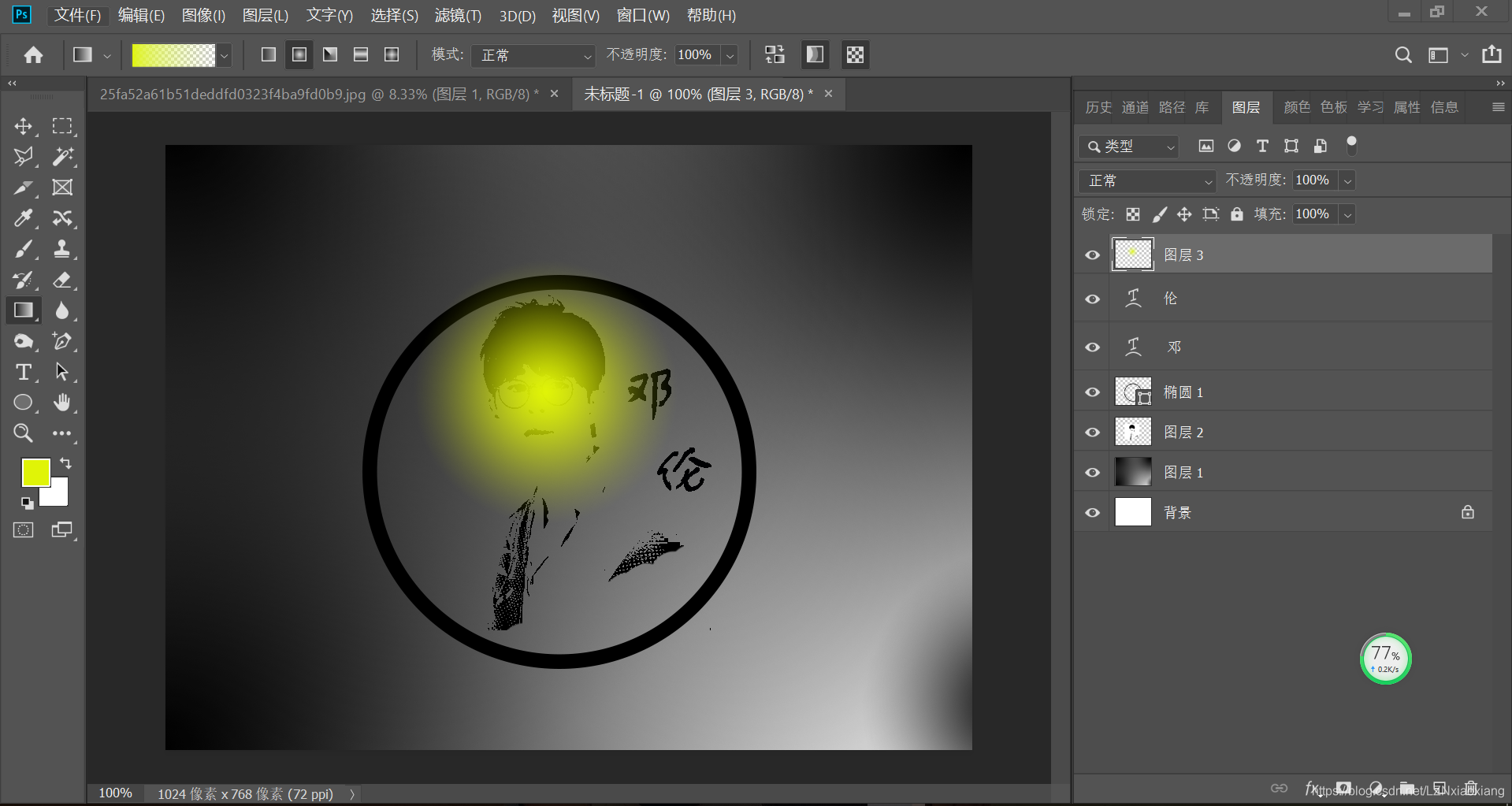Click the radial gradient icon in options bar
This screenshot has width=1512, height=806.
(299, 54)
